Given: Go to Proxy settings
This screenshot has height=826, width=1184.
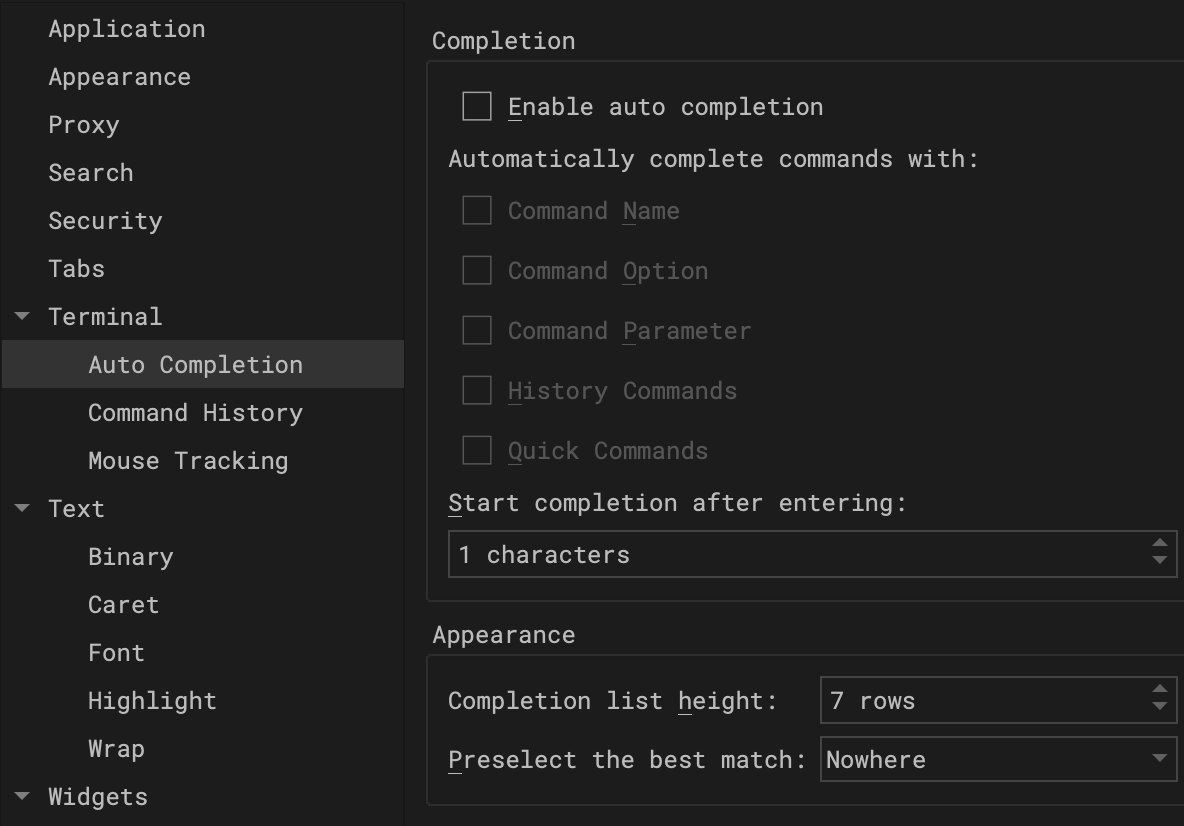Looking at the screenshot, I should pyautogui.click(x=84, y=125).
